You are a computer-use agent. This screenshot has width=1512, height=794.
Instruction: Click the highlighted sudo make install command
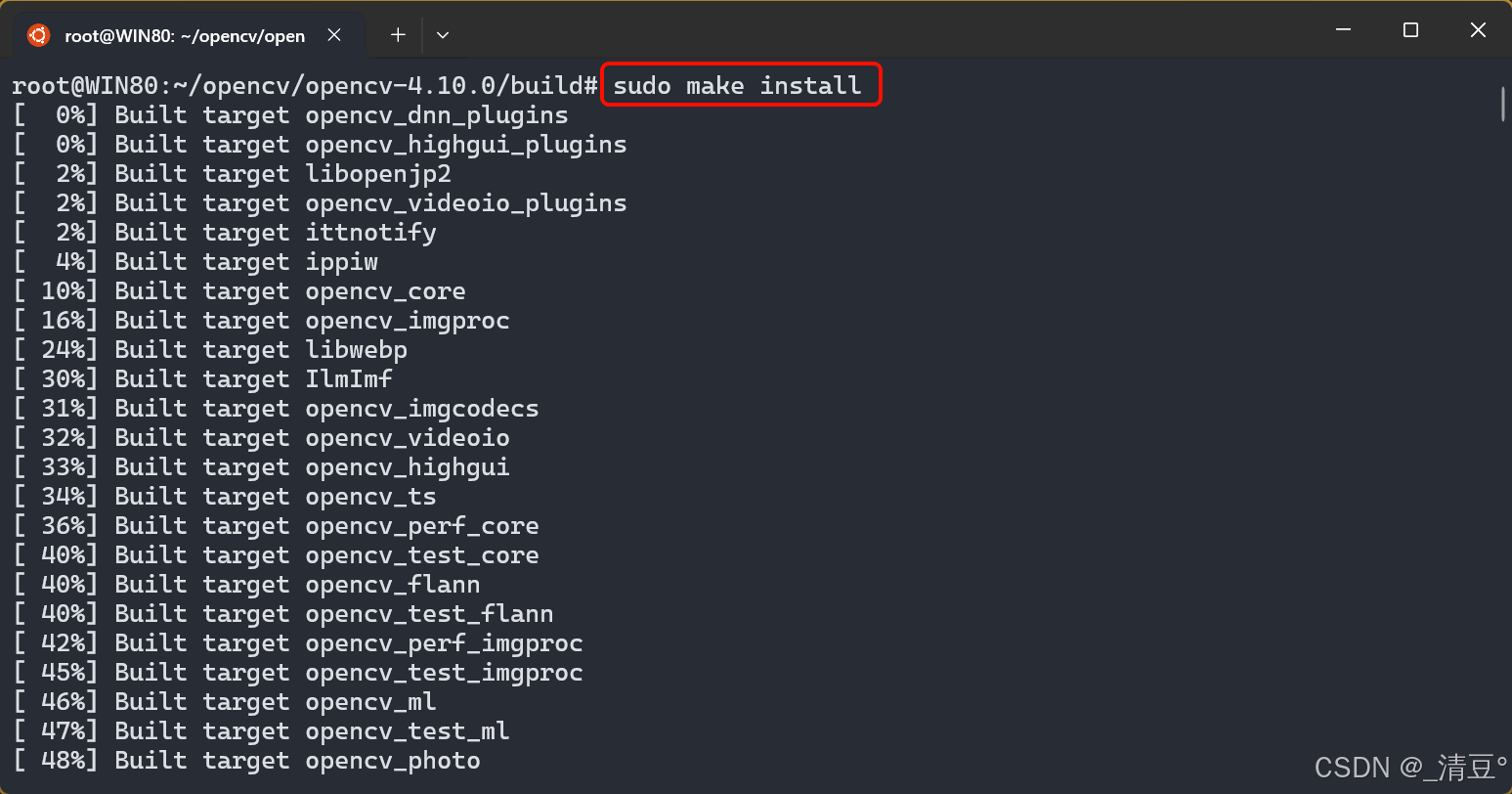738,86
